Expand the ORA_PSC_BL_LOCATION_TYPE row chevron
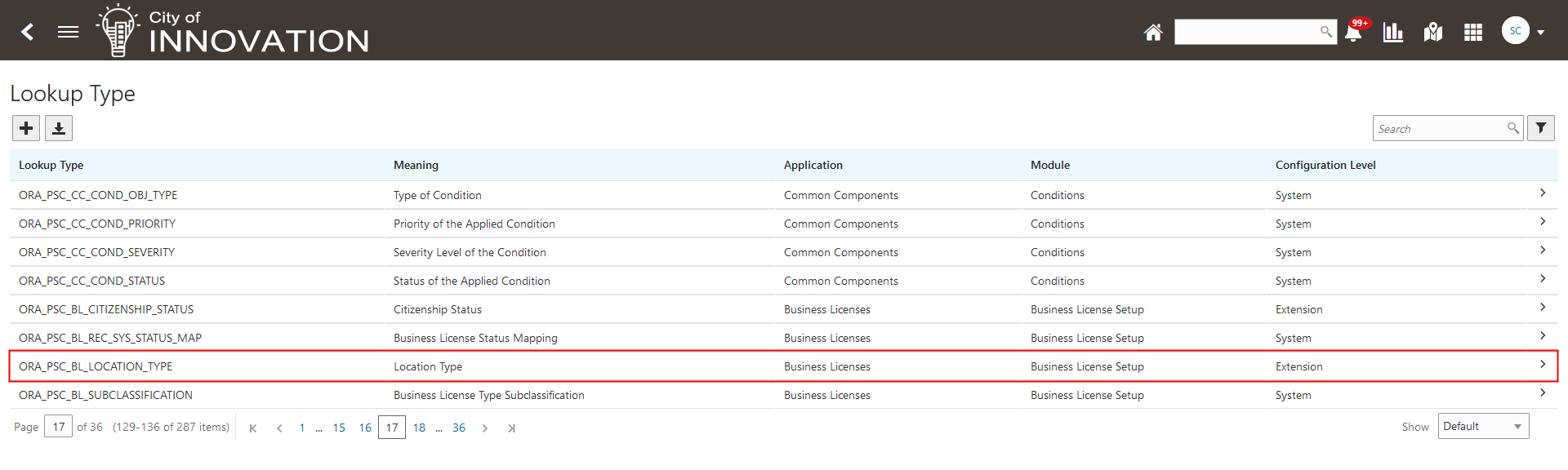 (x=1543, y=365)
